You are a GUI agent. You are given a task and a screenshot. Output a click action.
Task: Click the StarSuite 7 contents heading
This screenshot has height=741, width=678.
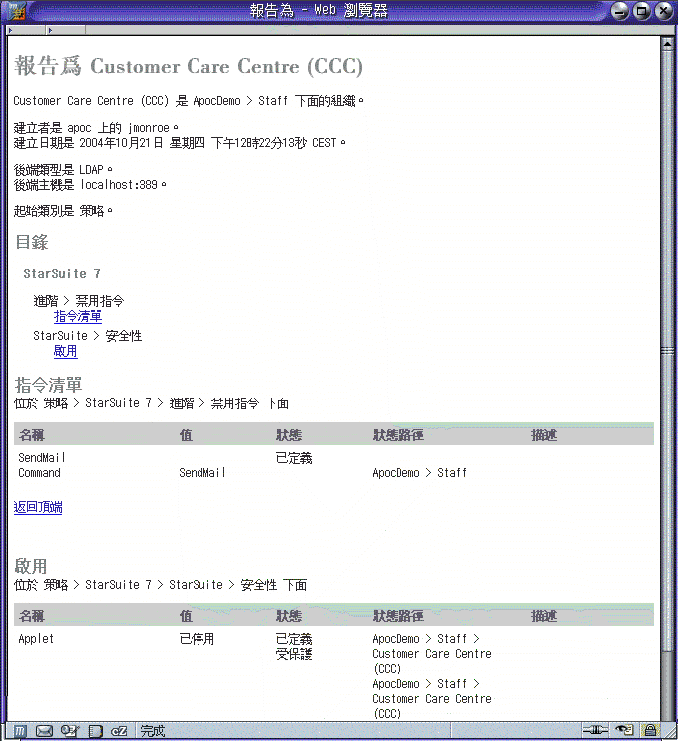62,274
